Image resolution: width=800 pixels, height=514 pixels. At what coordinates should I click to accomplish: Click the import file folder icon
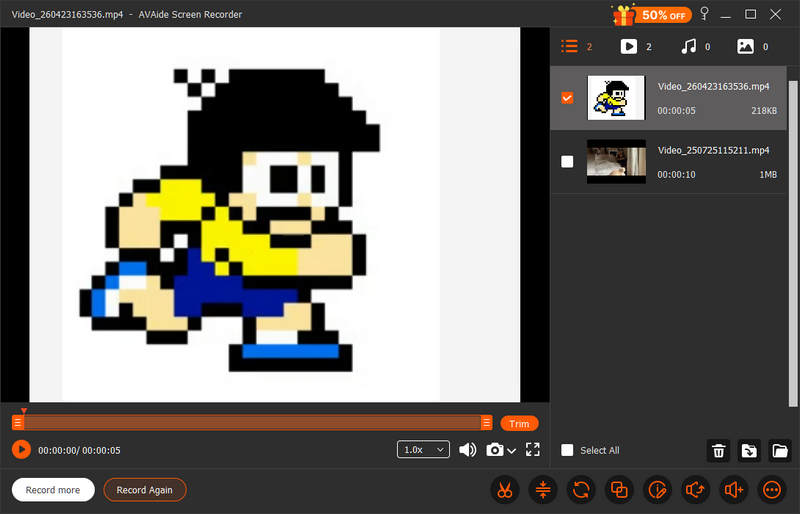point(749,451)
